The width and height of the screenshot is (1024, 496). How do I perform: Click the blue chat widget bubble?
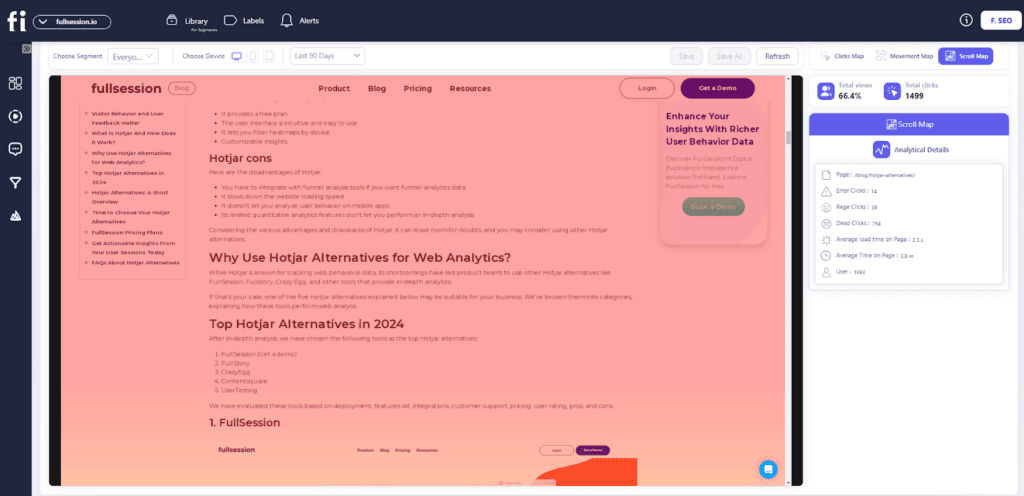(767, 468)
